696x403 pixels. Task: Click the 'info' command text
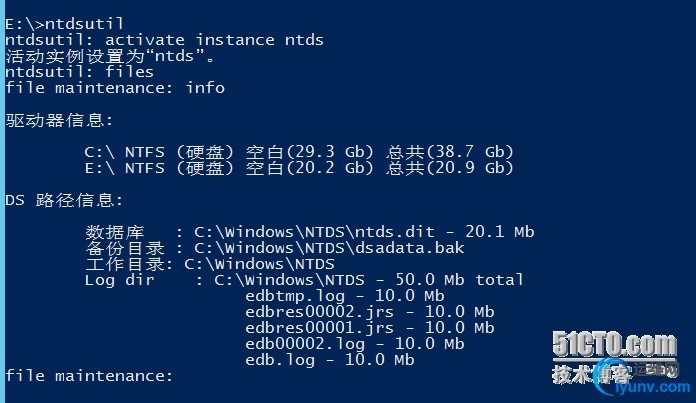pyautogui.click(x=205, y=88)
